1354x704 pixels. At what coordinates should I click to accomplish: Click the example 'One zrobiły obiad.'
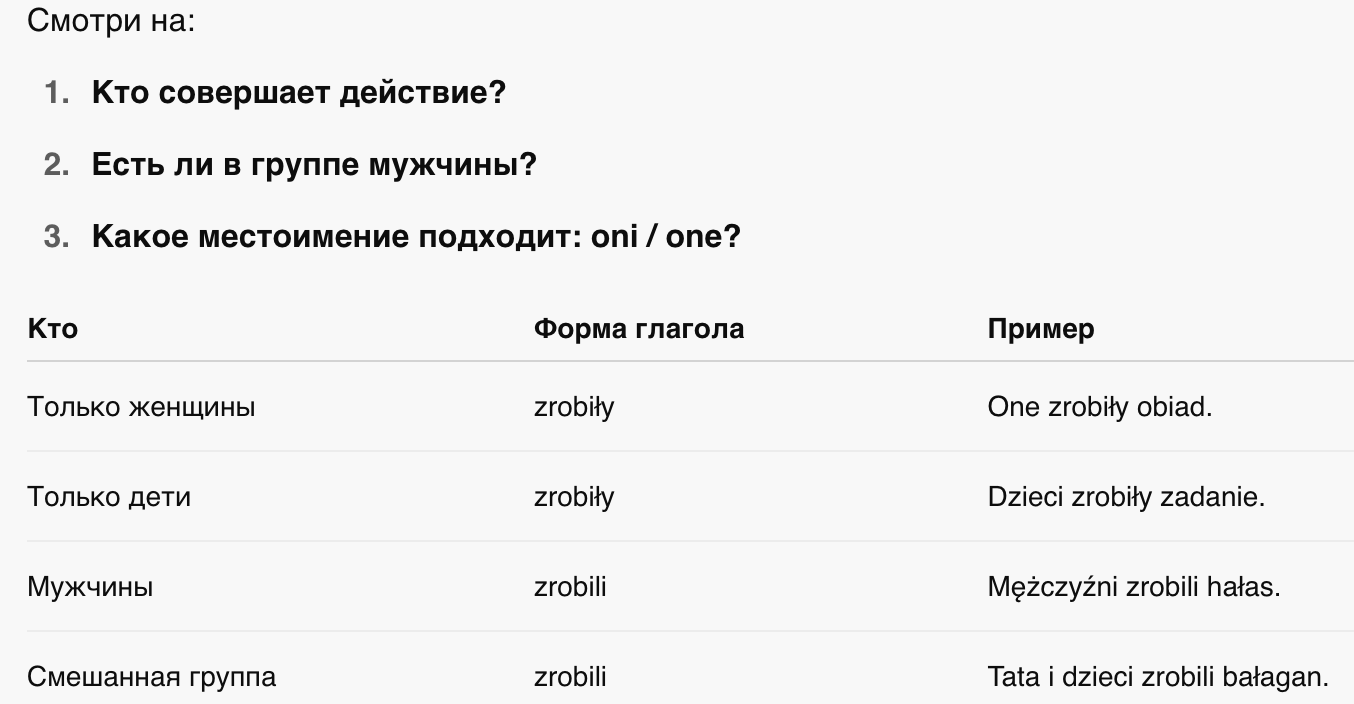click(1100, 407)
